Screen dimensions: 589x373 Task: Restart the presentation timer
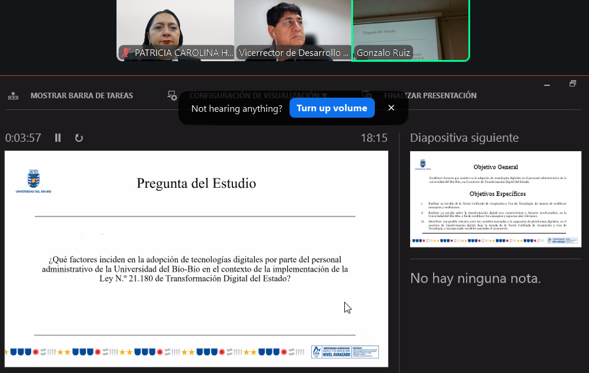click(79, 138)
